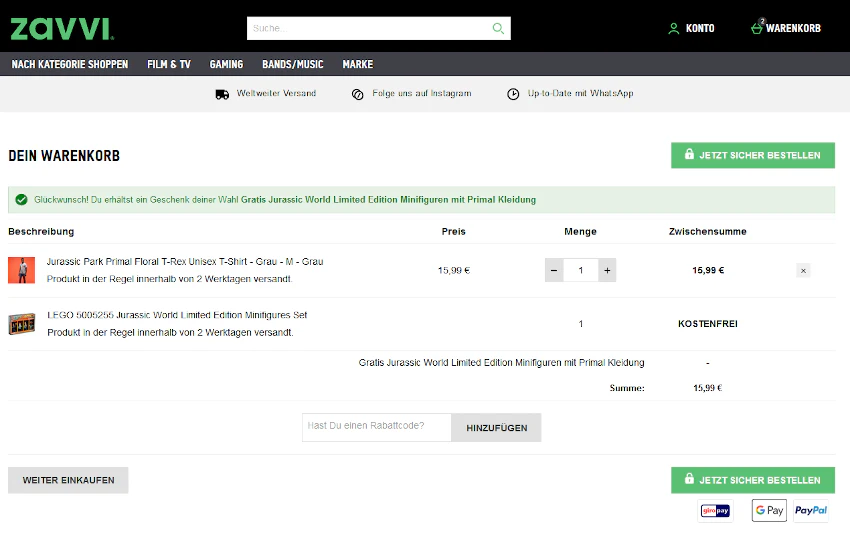
Task: Increase T-shirt quantity with plus button
Action: (x=607, y=270)
